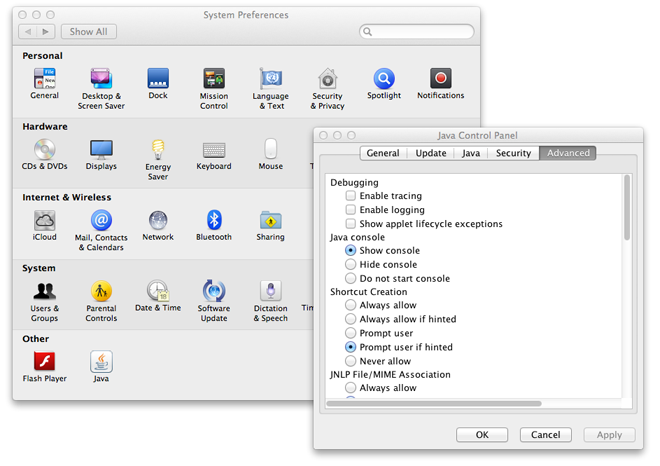This screenshot has height=466, width=660.
Task: Open Bluetooth preferences pane
Action: pyautogui.click(x=214, y=225)
